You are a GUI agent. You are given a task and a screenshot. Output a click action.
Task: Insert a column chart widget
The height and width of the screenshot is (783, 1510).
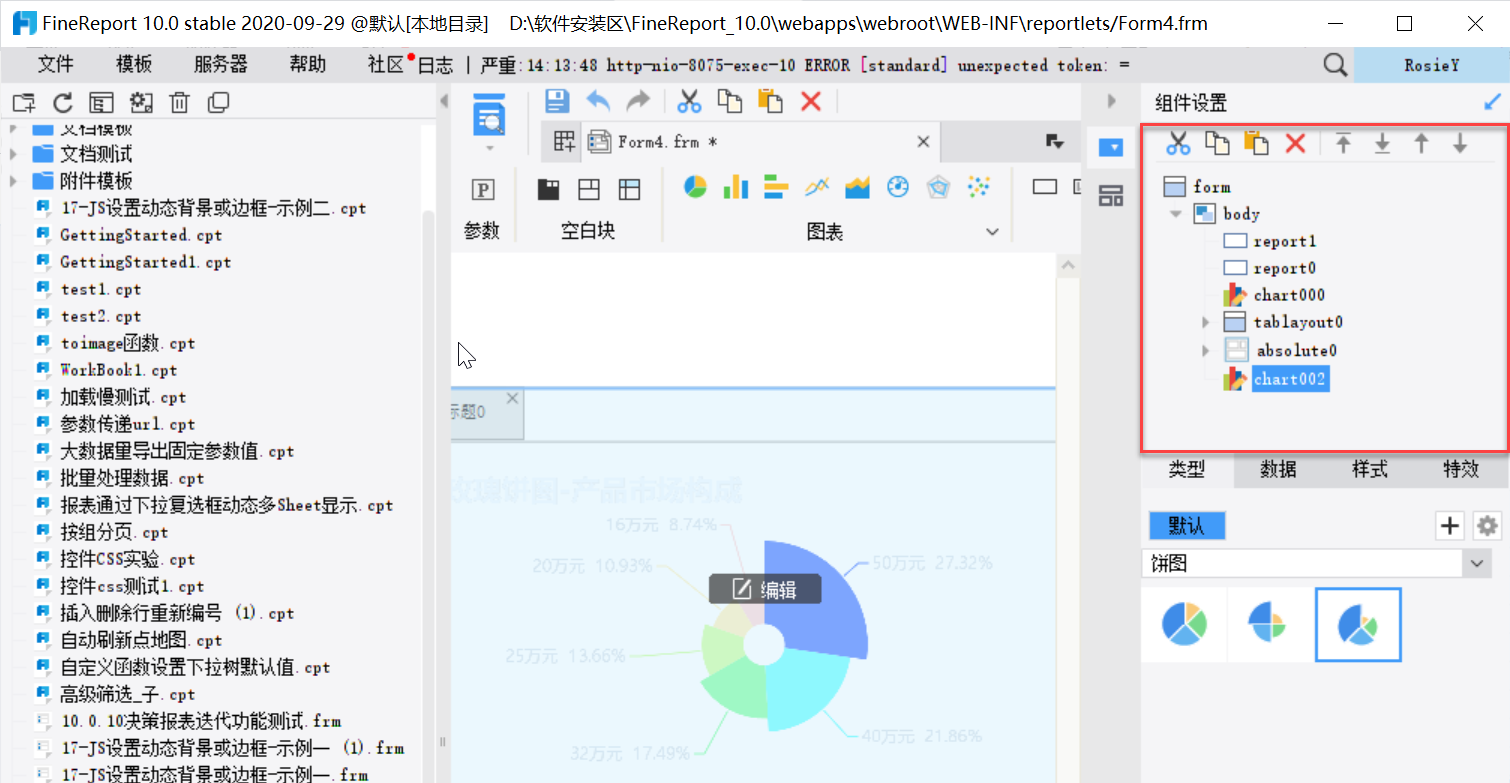(736, 187)
